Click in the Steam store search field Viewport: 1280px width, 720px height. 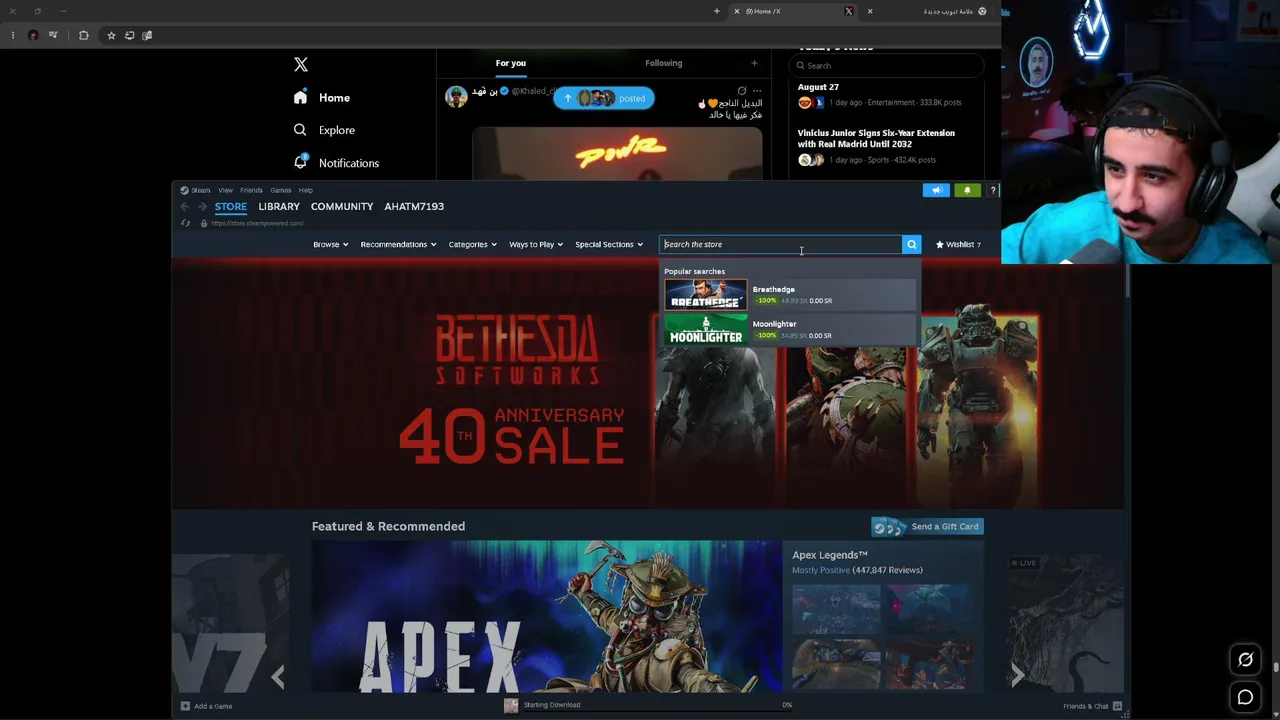780,244
